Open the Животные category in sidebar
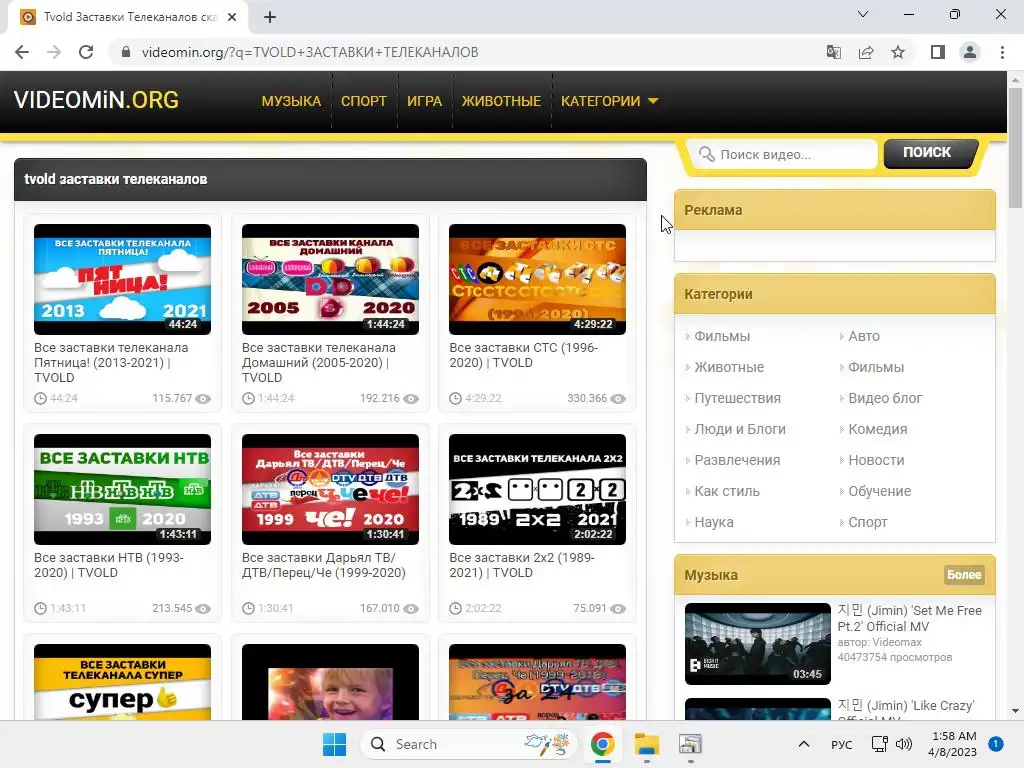Image resolution: width=1024 pixels, height=768 pixels. (729, 367)
